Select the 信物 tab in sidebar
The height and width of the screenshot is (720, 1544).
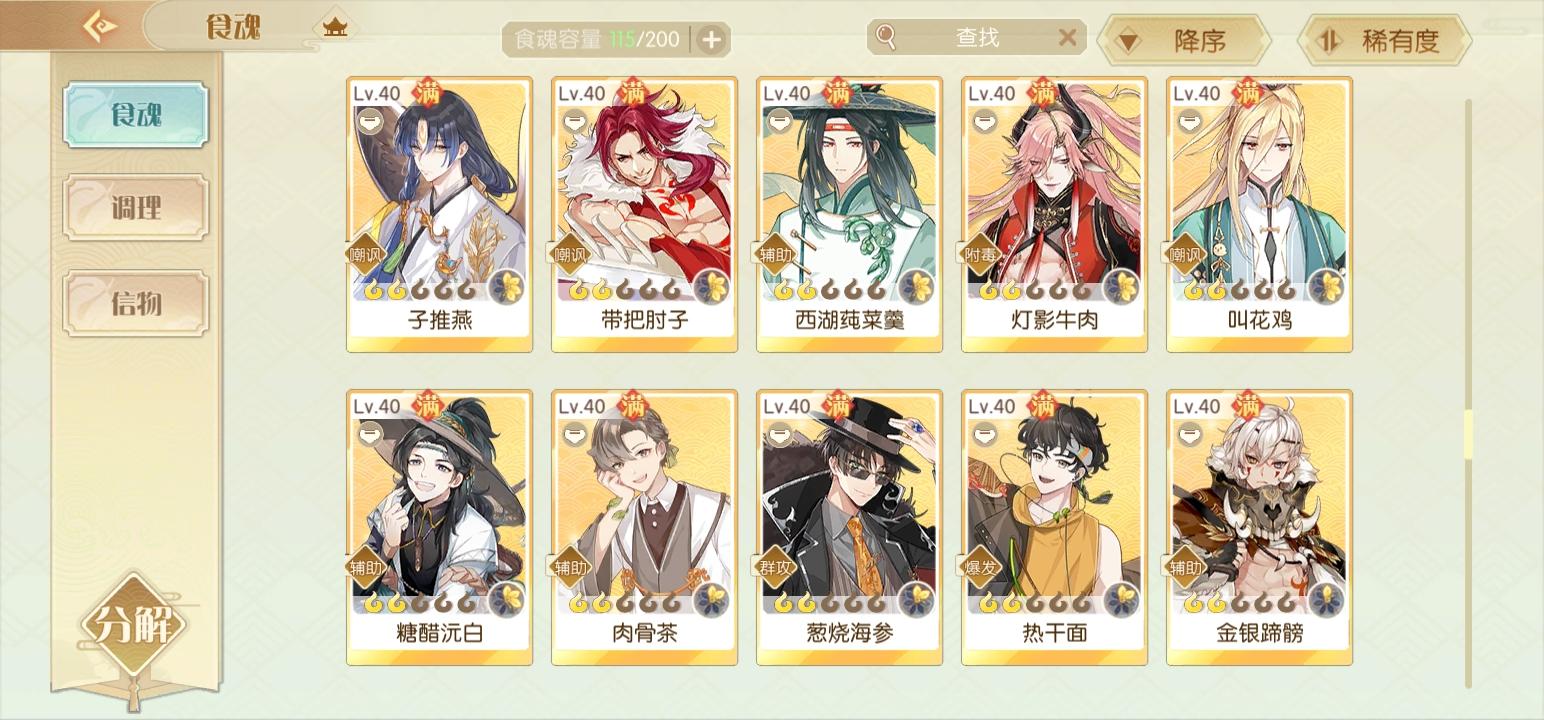click(136, 302)
